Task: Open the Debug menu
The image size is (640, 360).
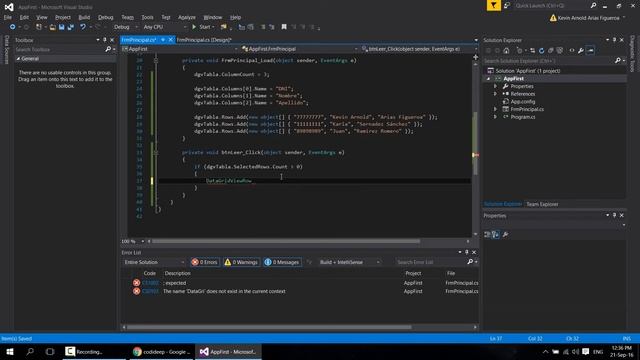Action: point(105,17)
